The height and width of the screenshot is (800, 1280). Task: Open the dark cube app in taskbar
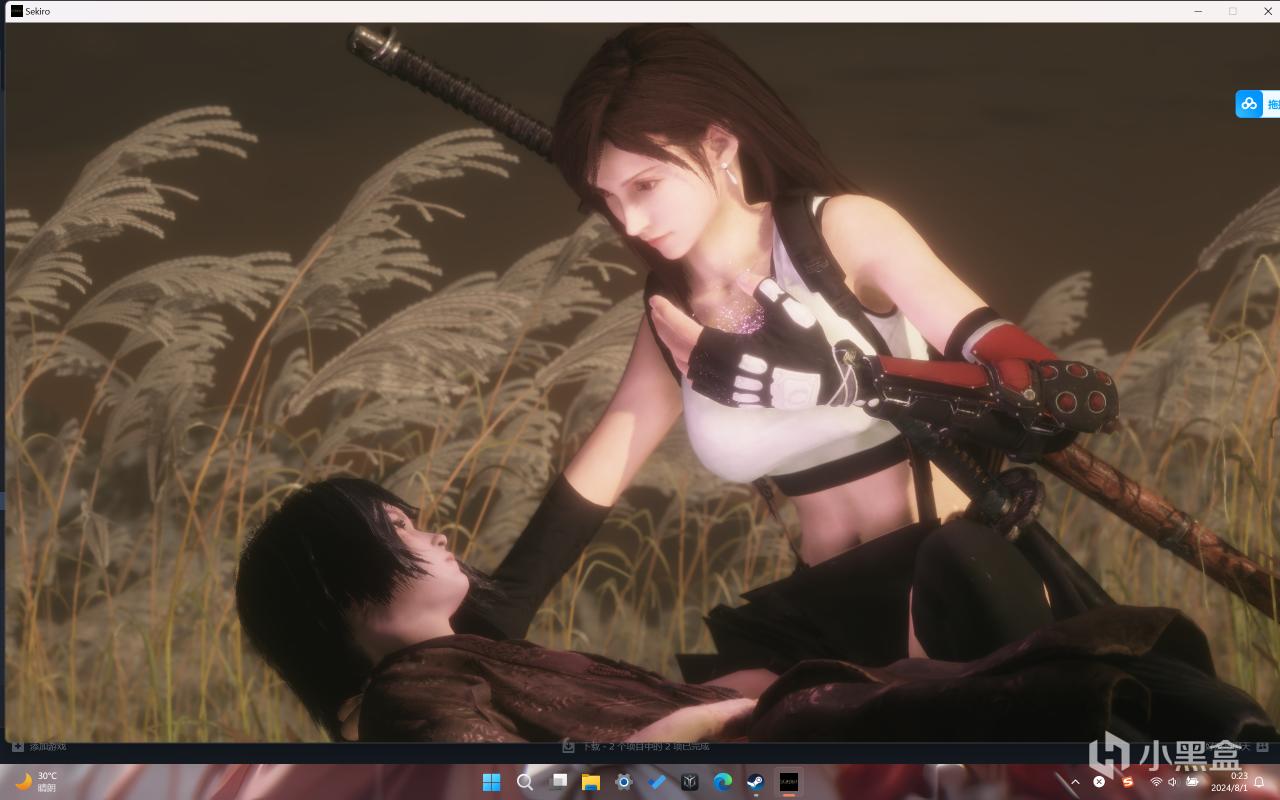tap(689, 782)
